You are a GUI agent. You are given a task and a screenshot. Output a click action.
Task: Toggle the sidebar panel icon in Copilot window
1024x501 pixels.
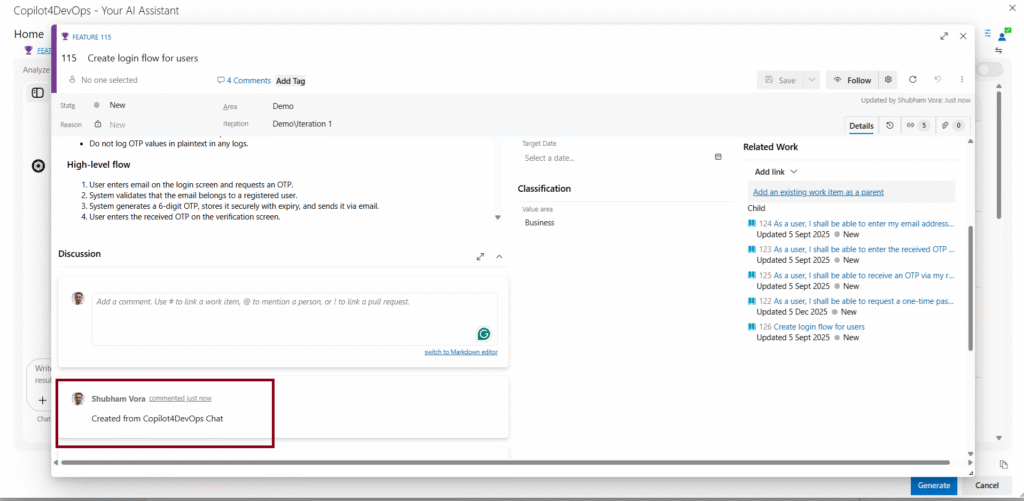tap(38, 93)
